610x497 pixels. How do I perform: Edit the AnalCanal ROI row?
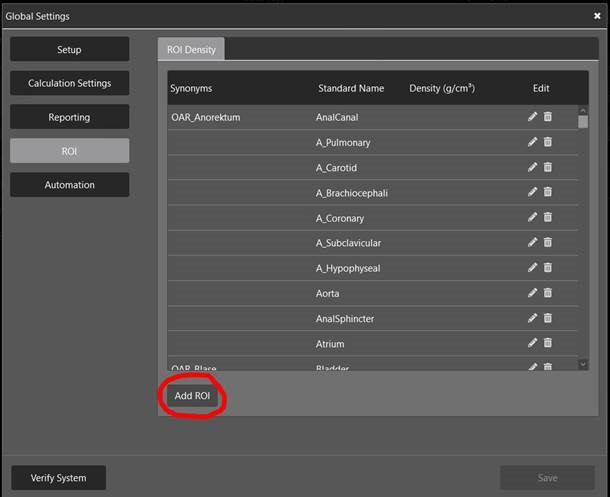coord(533,117)
